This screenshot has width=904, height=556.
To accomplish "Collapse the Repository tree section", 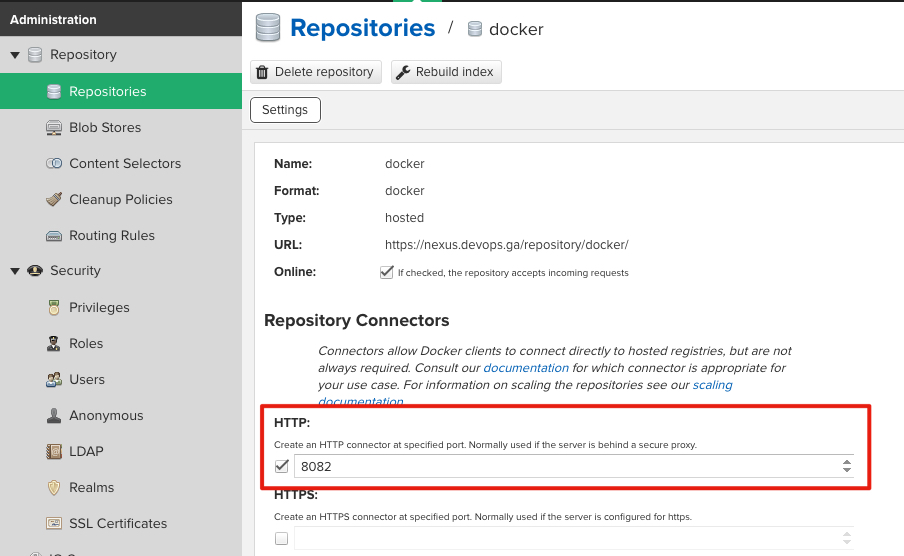I will [15, 55].
